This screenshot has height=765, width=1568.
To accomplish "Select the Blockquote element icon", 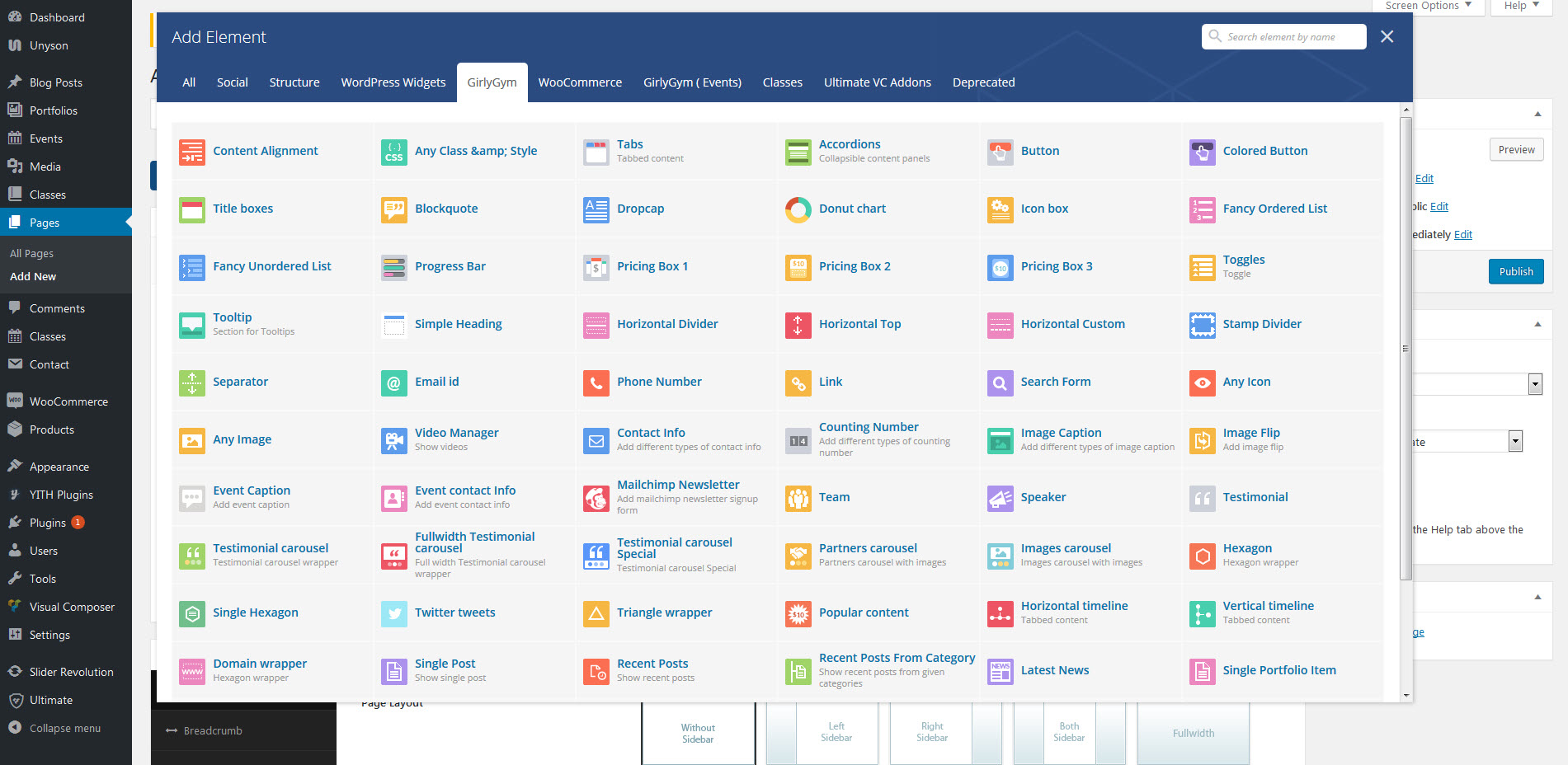I will pyautogui.click(x=393, y=209).
